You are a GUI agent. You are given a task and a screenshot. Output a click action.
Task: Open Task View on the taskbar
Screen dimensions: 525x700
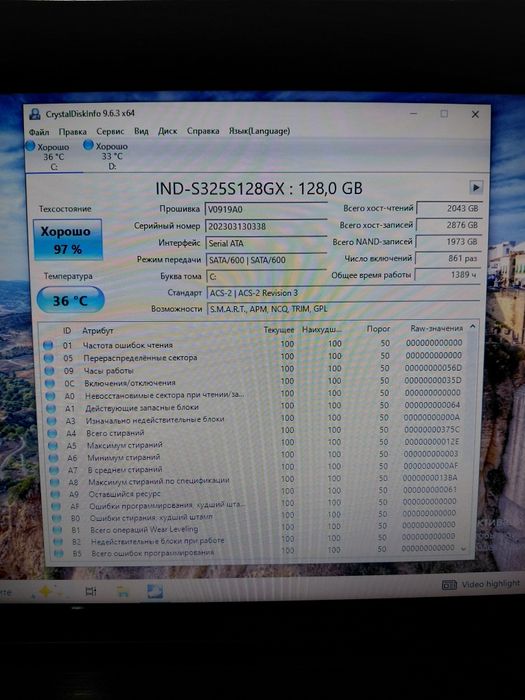pyautogui.click(x=91, y=592)
